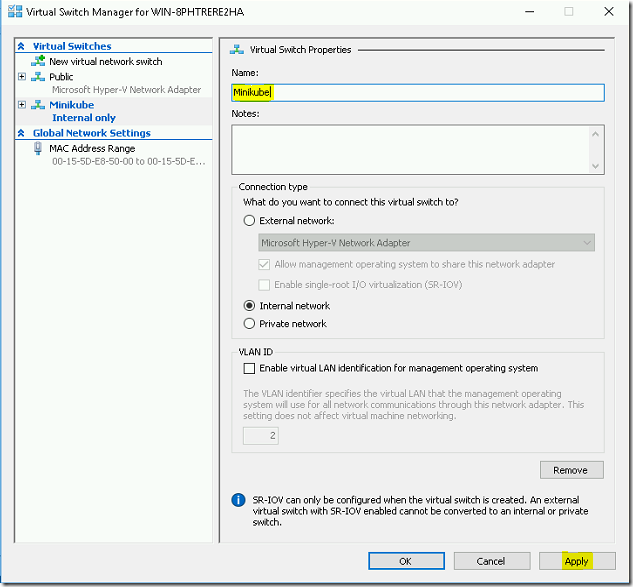Click the Remove button
Viewport: 633px width, 587px height.
tap(572, 470)
